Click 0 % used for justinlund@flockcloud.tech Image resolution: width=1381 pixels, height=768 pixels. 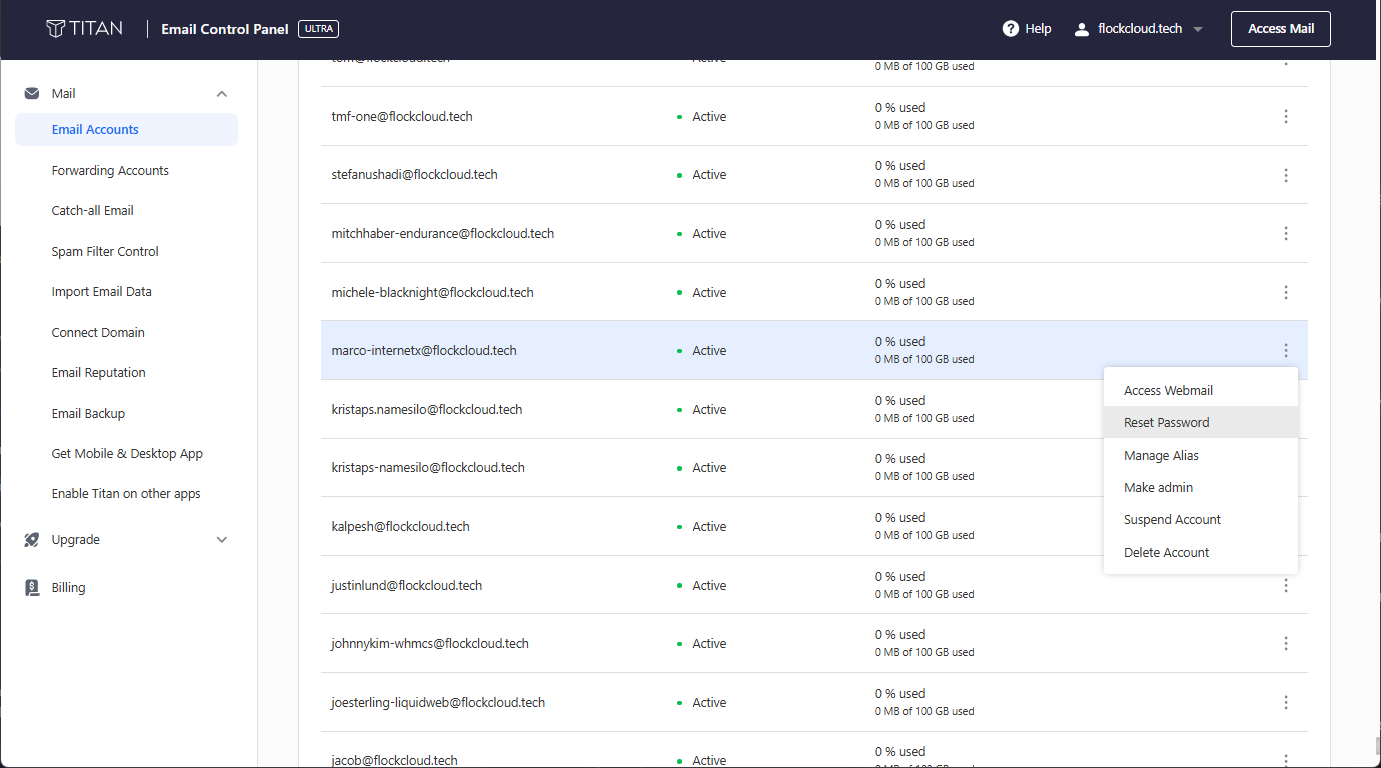coord(900,577)
